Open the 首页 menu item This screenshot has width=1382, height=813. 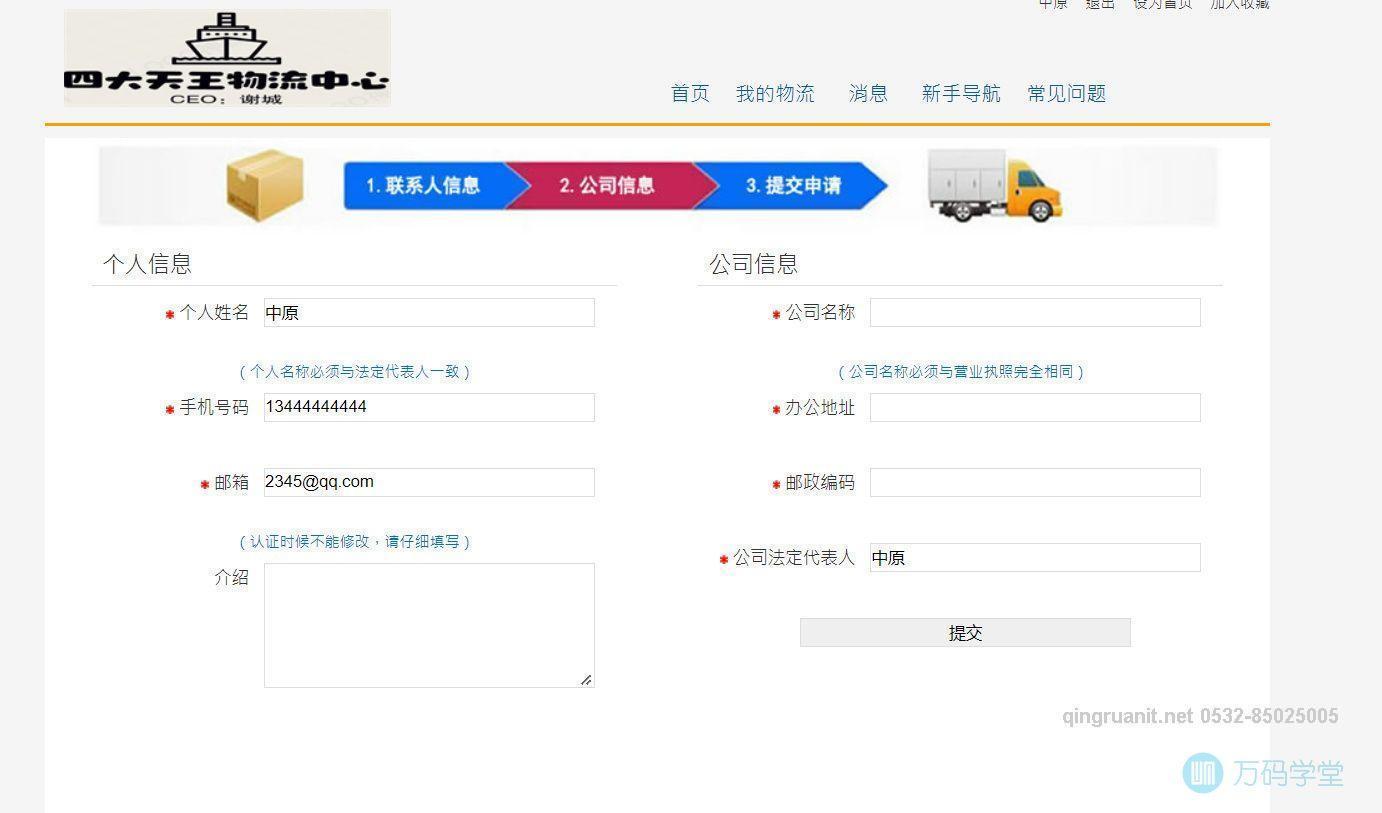click(x=689, y=93)
